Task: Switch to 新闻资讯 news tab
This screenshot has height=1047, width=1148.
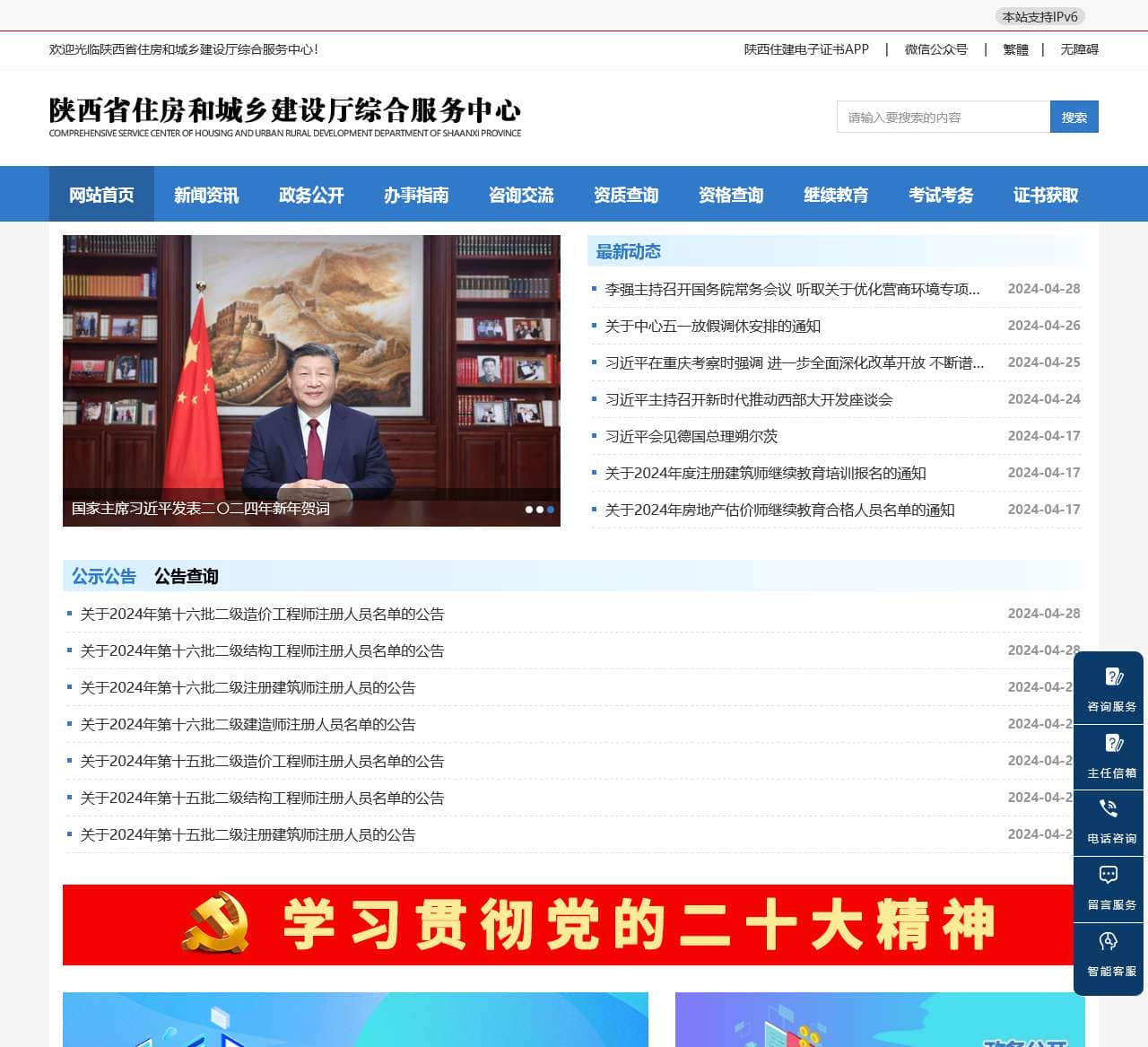Action: tap(205, 194)
